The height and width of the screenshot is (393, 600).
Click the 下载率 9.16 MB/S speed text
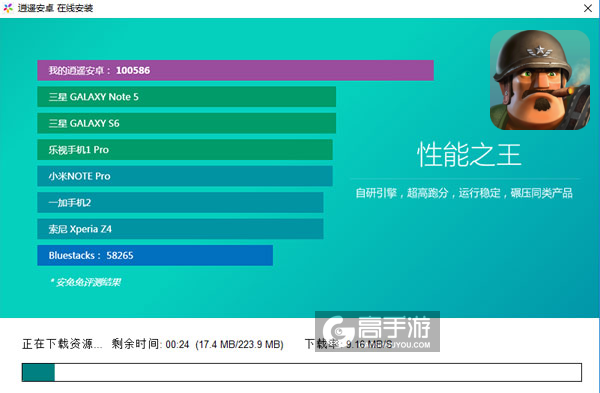(349, 344)
